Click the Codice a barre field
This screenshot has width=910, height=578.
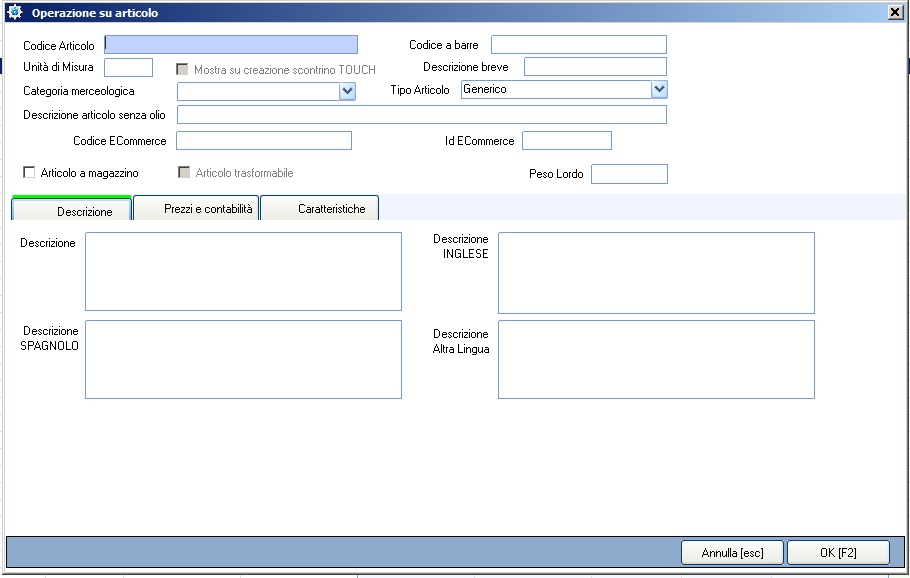point(578,45)
